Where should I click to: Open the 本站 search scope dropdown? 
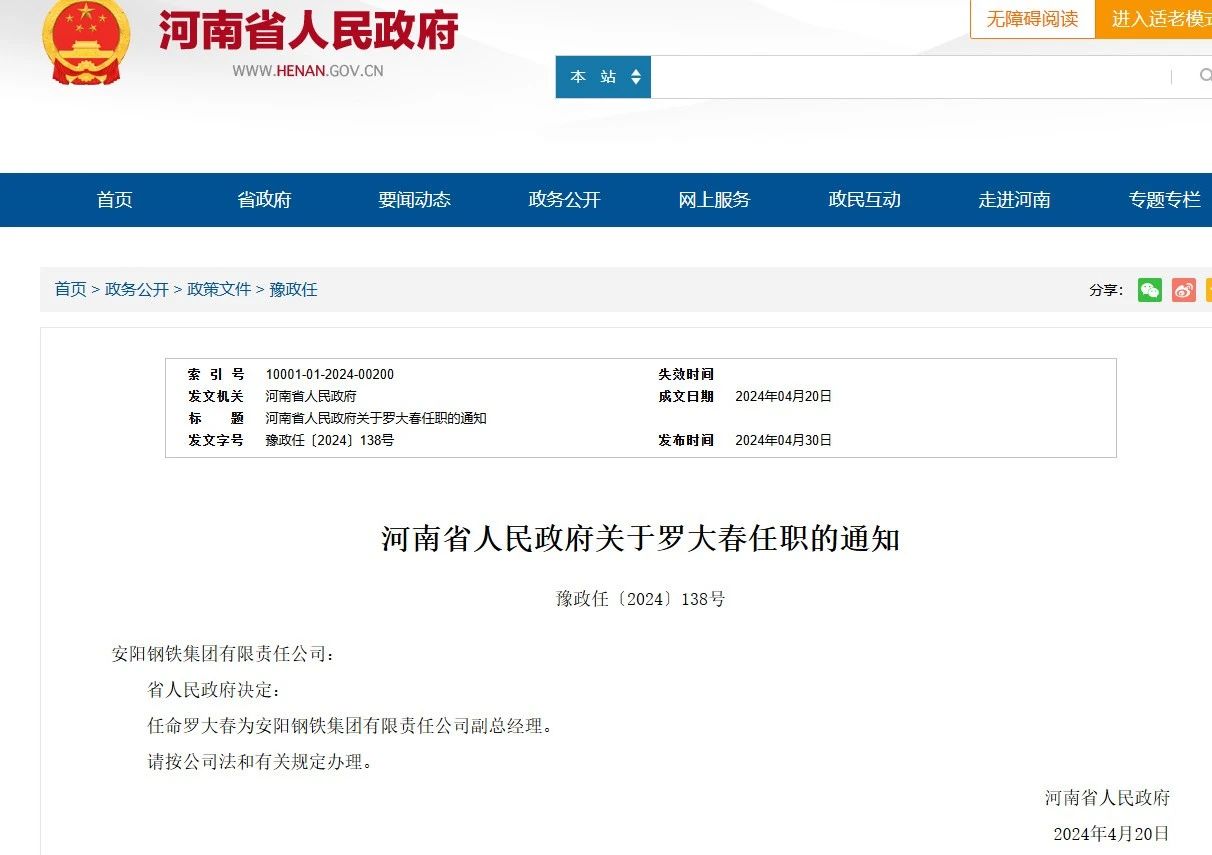point(603,77)
